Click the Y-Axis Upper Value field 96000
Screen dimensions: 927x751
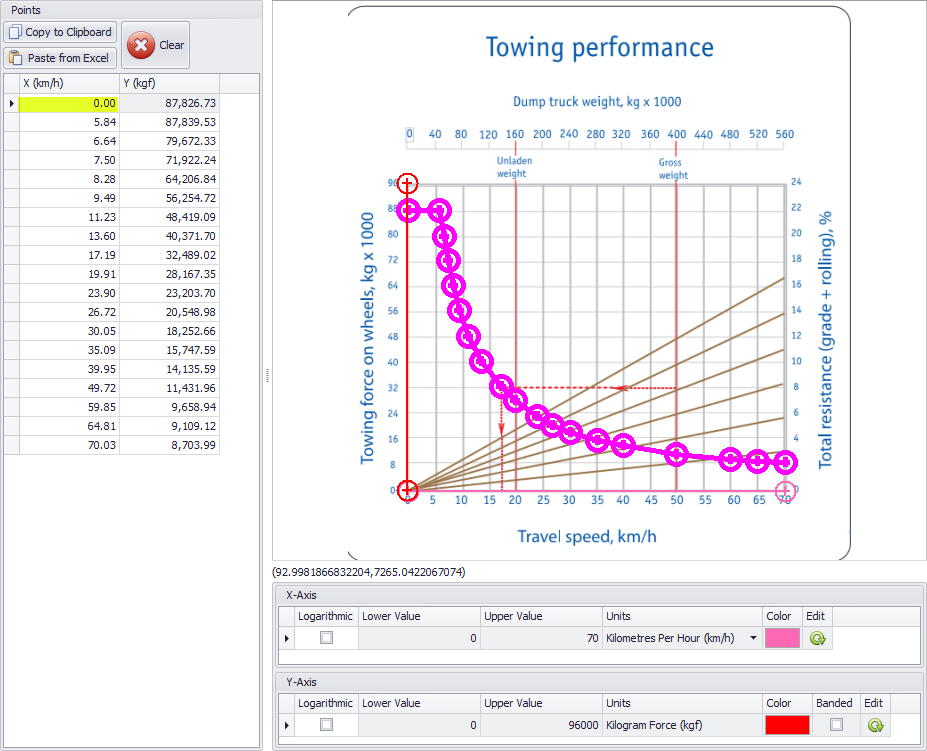(541, 725)
